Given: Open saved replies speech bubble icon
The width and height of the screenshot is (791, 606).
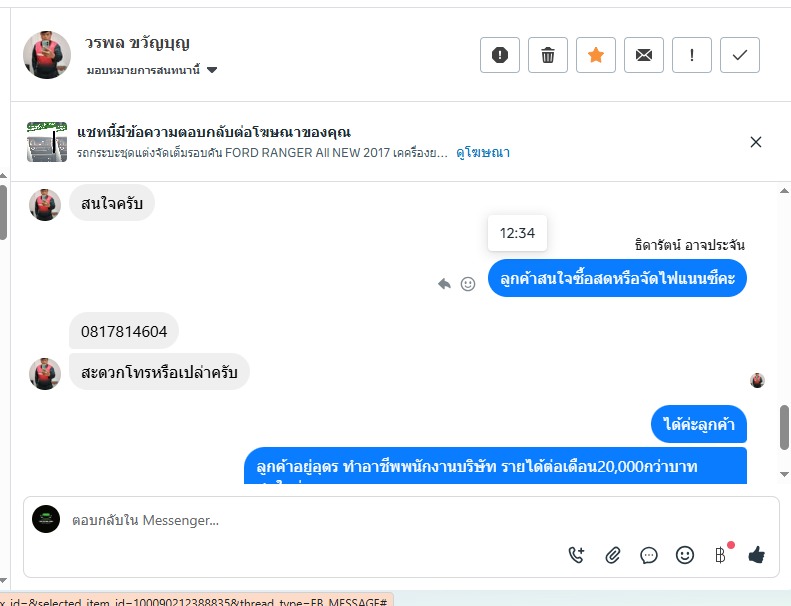Looking at the screenshot, I should pyautogui.click(x=649, y=555).
